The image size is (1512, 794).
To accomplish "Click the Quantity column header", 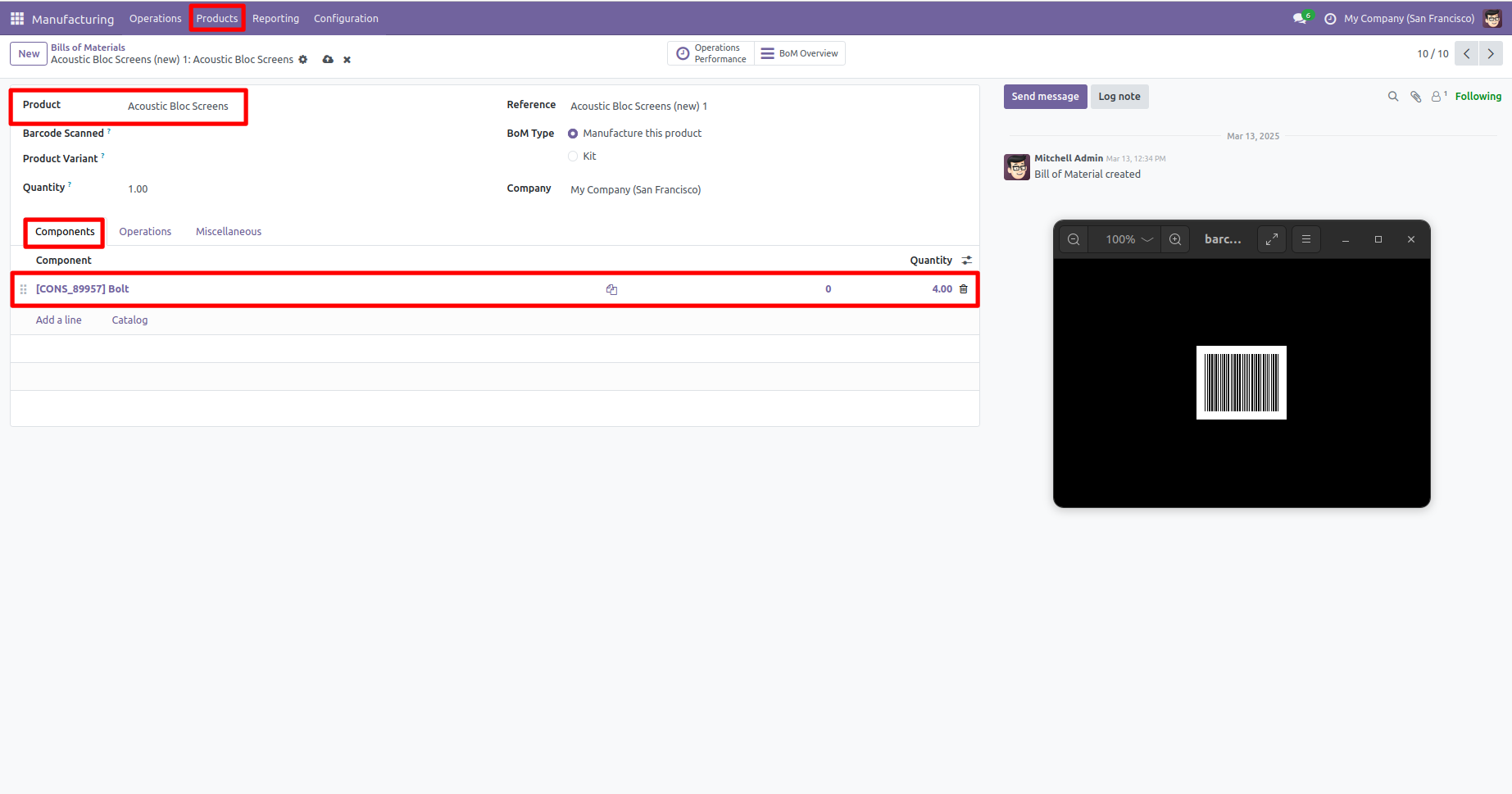I will point(931,261).
